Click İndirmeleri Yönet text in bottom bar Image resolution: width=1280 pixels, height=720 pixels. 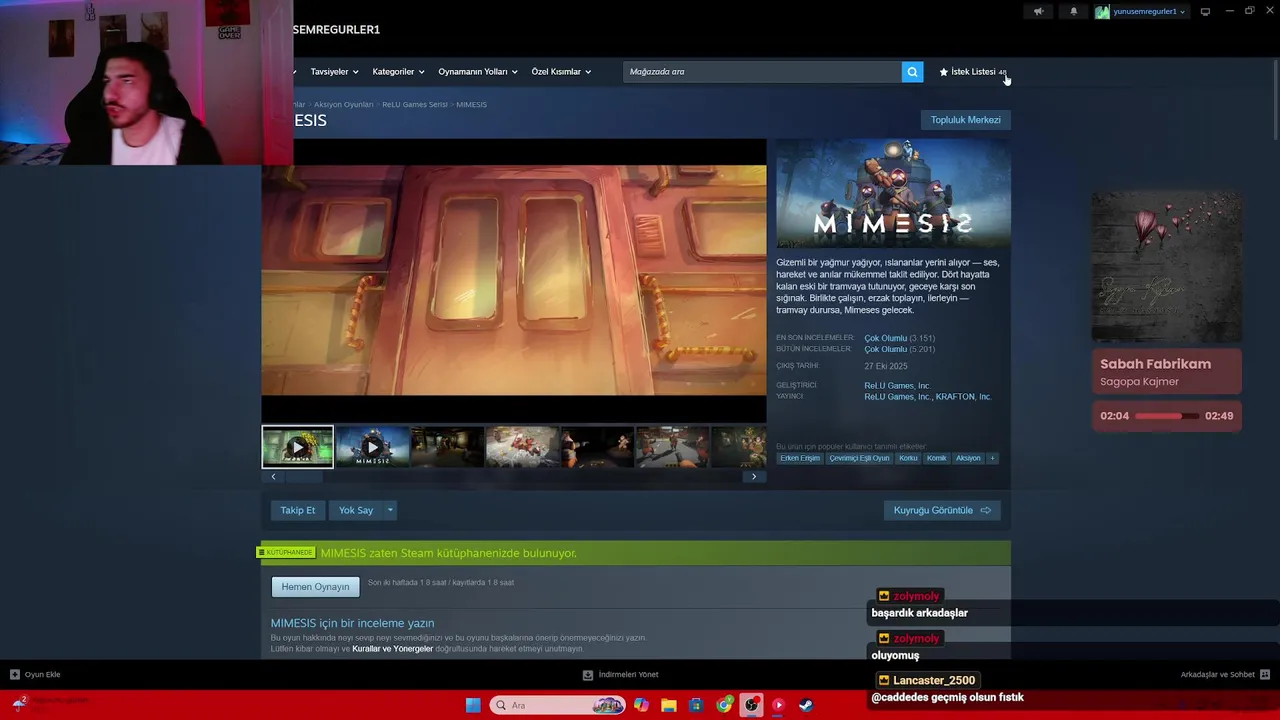click(x=628, y=674)
